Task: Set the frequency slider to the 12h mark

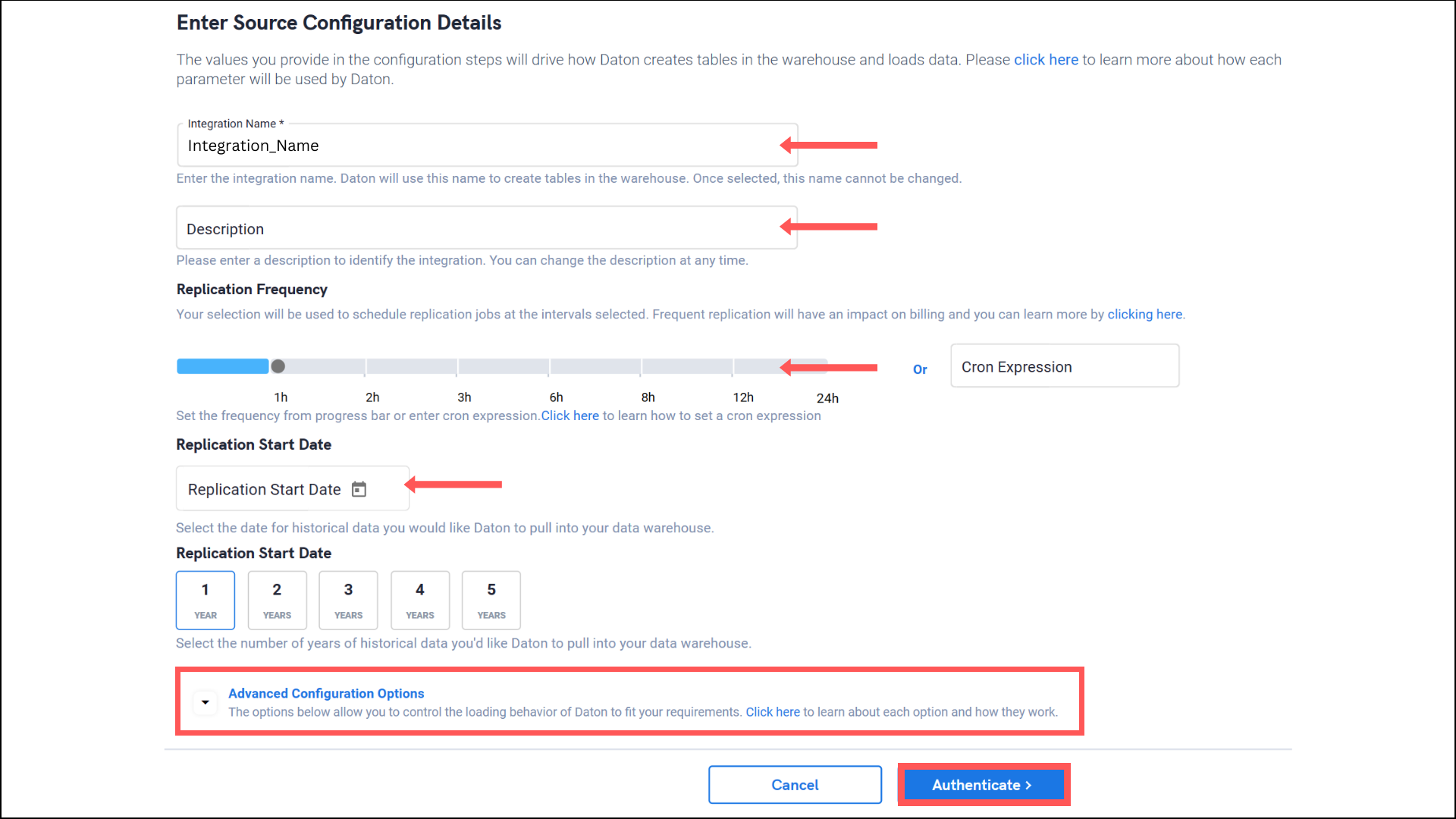Action: point(733,367)
